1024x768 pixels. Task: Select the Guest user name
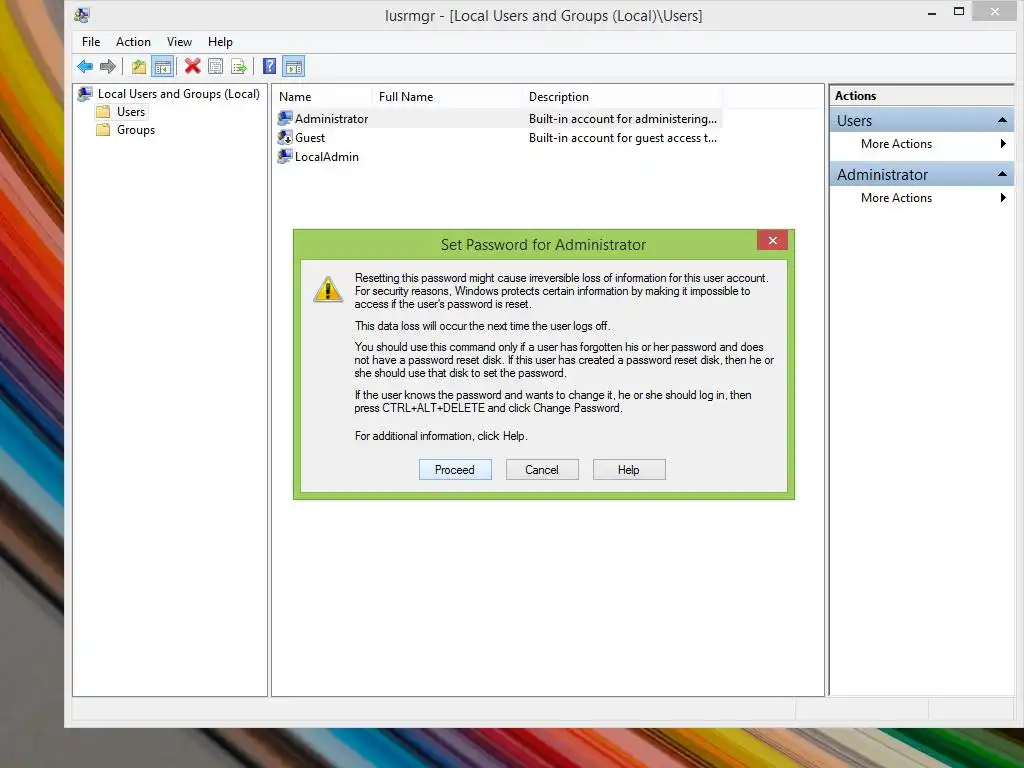310,137
